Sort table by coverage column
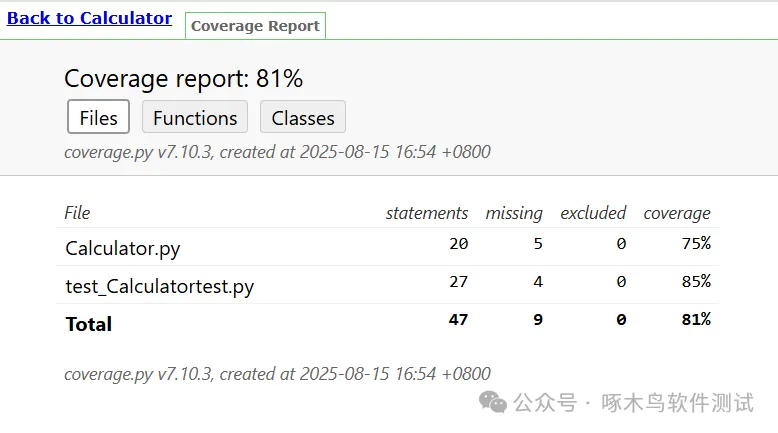Image resolution: width=778 pixels, height=433 pixels. pos(677,212)
